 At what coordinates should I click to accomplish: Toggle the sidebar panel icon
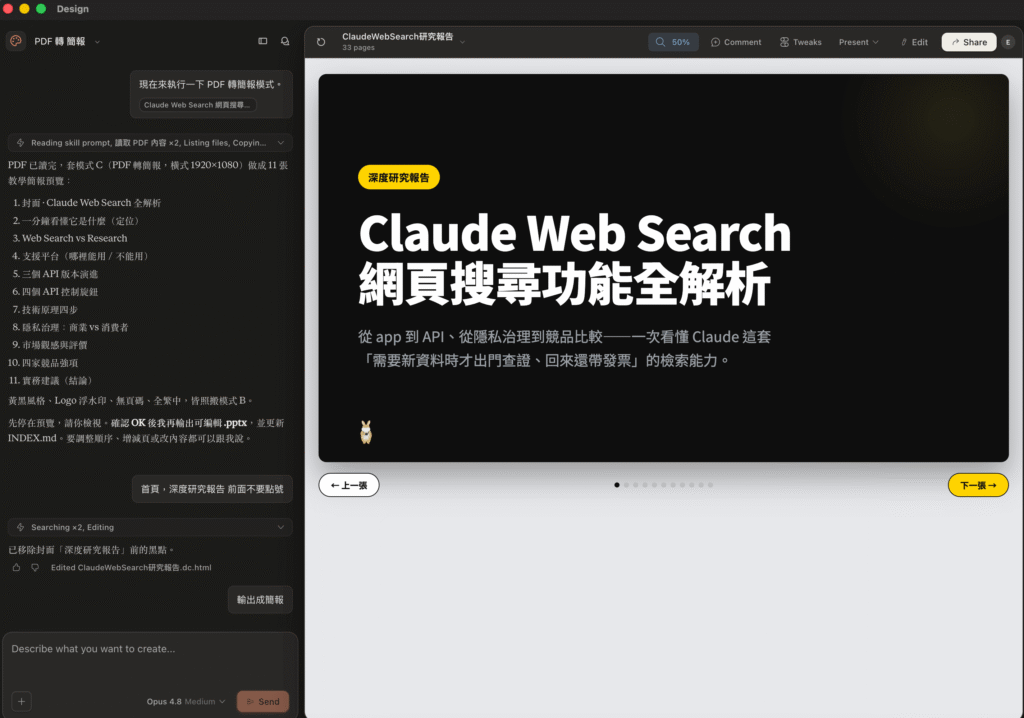tap(263, 41)
